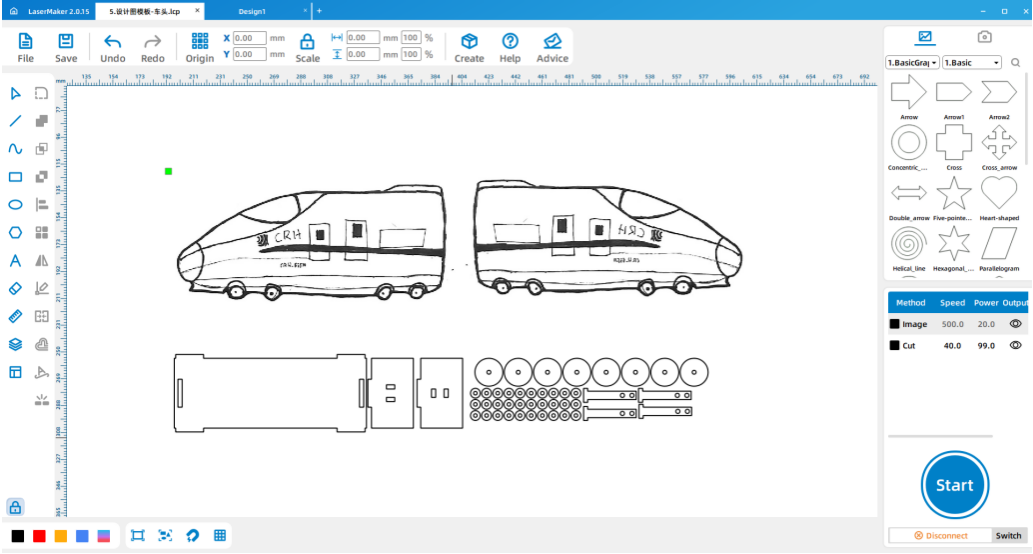Click the X position input field
Image resolution: width=1033 pixels, height=554 pixels.
pos(249,38)
